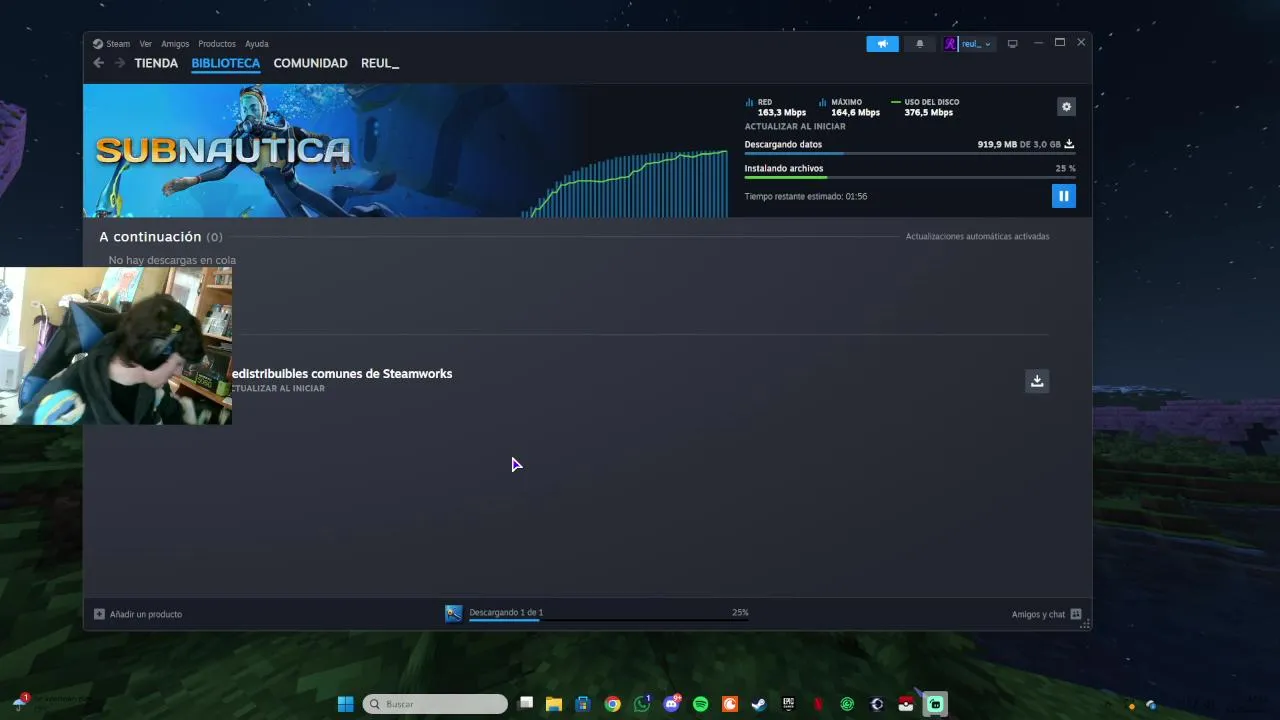This screenshot has height=720, width=1280.
Task: Click the weather widget in the taskbar corner
Action: [20, 702]
